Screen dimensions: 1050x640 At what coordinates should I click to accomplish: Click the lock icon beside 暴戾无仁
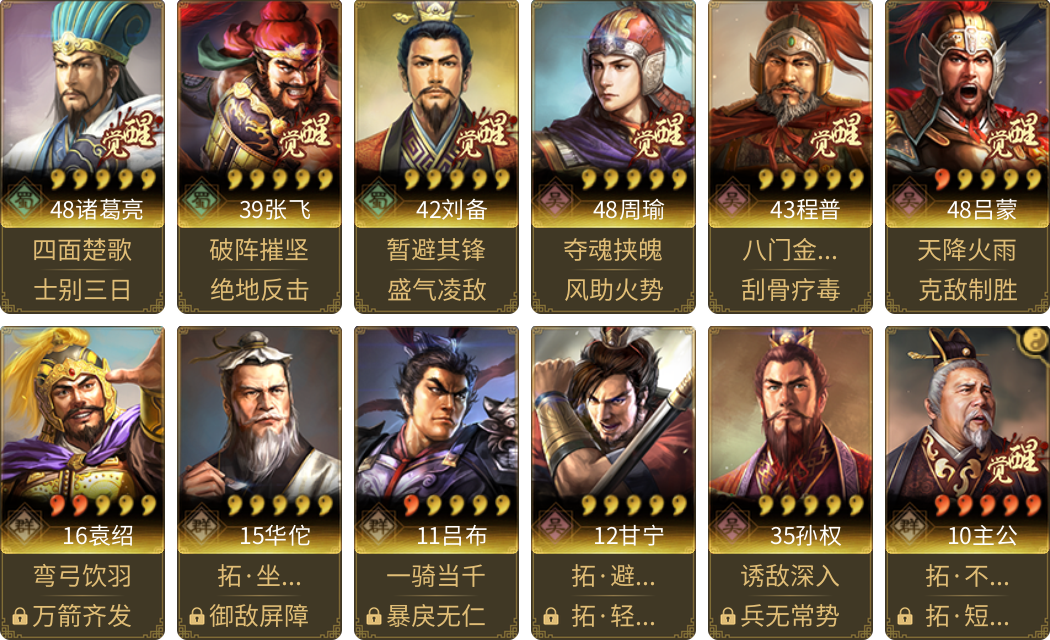pos(374,616)
